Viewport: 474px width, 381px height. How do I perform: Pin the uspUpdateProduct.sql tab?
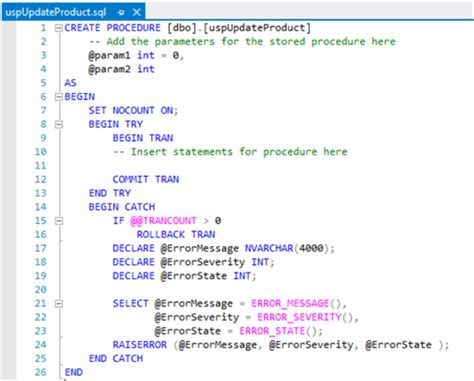tap(121, 12)
